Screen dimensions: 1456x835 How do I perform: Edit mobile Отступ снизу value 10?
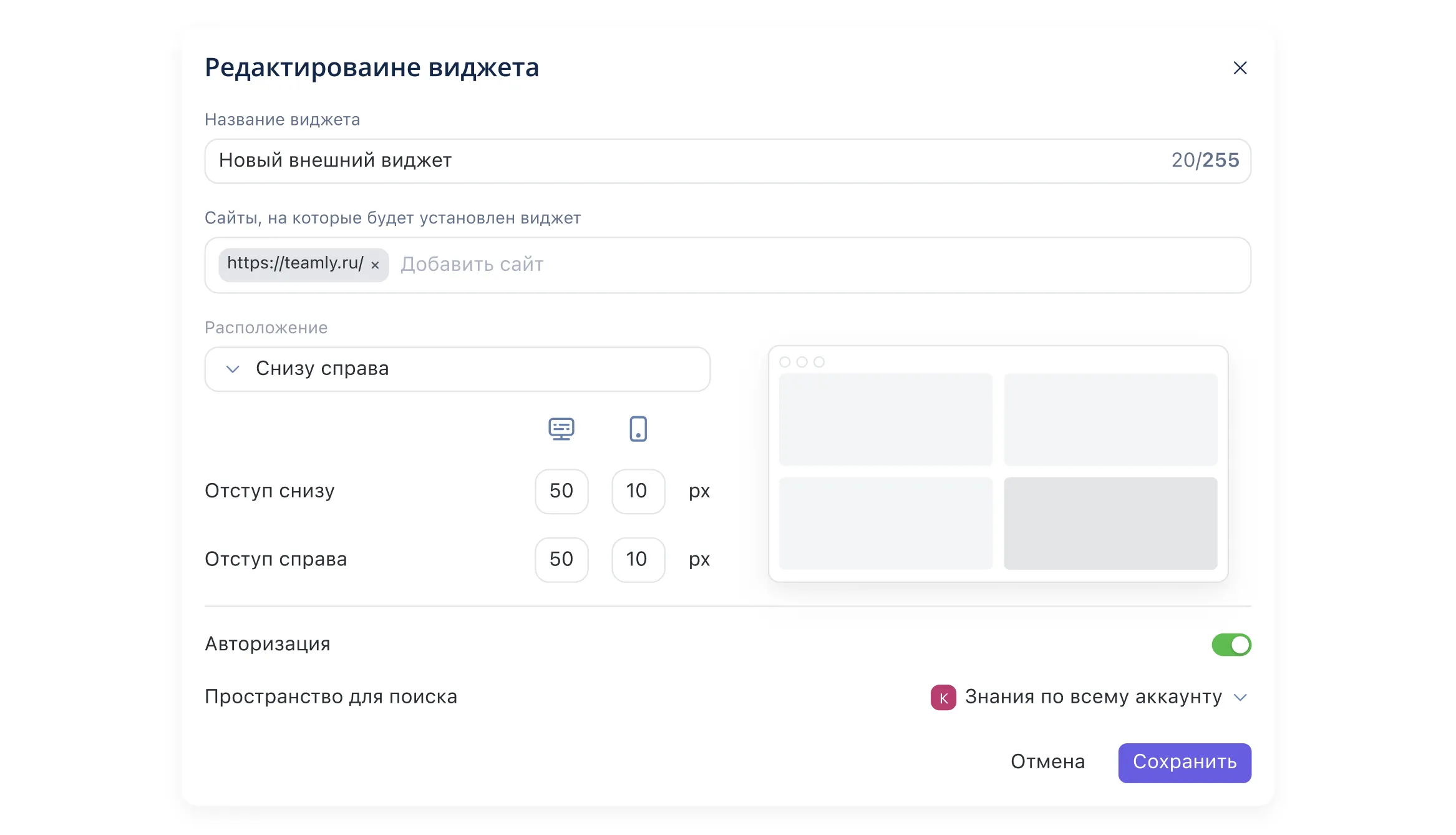pyautogui.click(x=638, y=491)
